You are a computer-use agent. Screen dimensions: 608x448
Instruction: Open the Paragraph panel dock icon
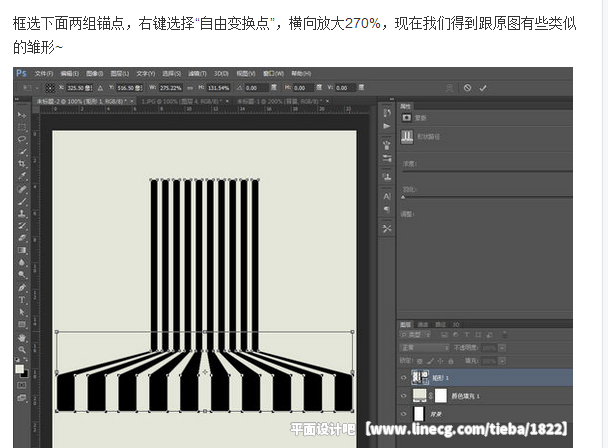click(x=387, y=209)
